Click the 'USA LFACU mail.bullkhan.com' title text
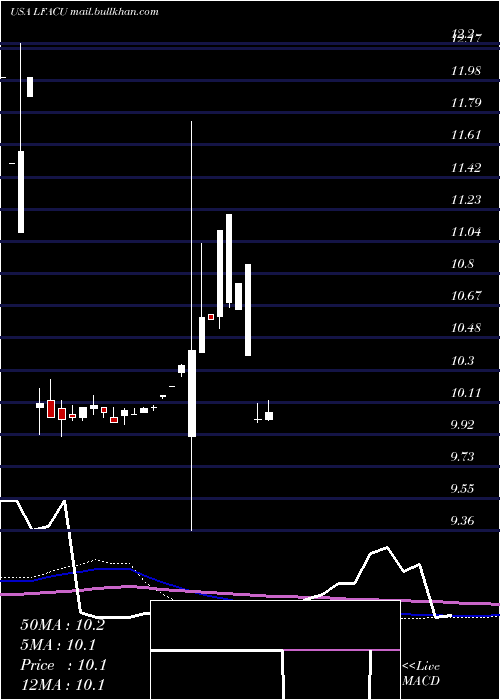Screen dimensions: 500x700 pyautogui.click(x=84, y=12)
